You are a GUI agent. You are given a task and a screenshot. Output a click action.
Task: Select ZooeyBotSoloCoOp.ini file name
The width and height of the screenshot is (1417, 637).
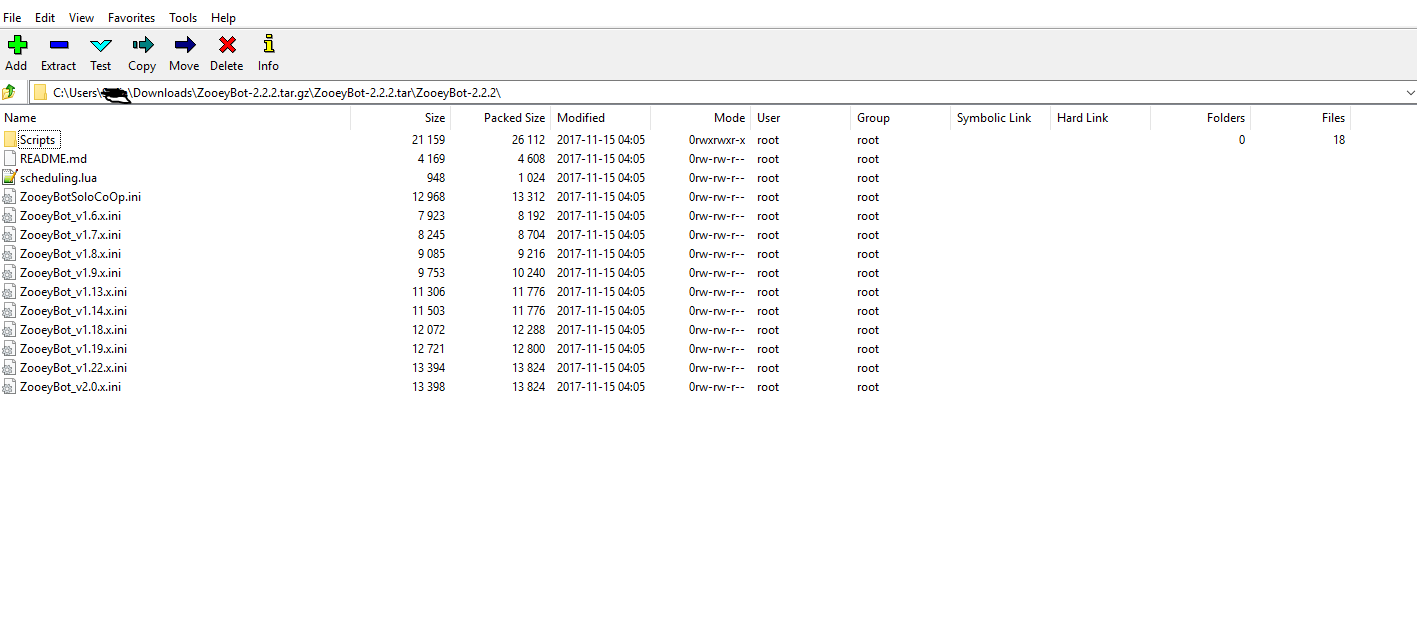pyautogui.click(x=80, y=197)
